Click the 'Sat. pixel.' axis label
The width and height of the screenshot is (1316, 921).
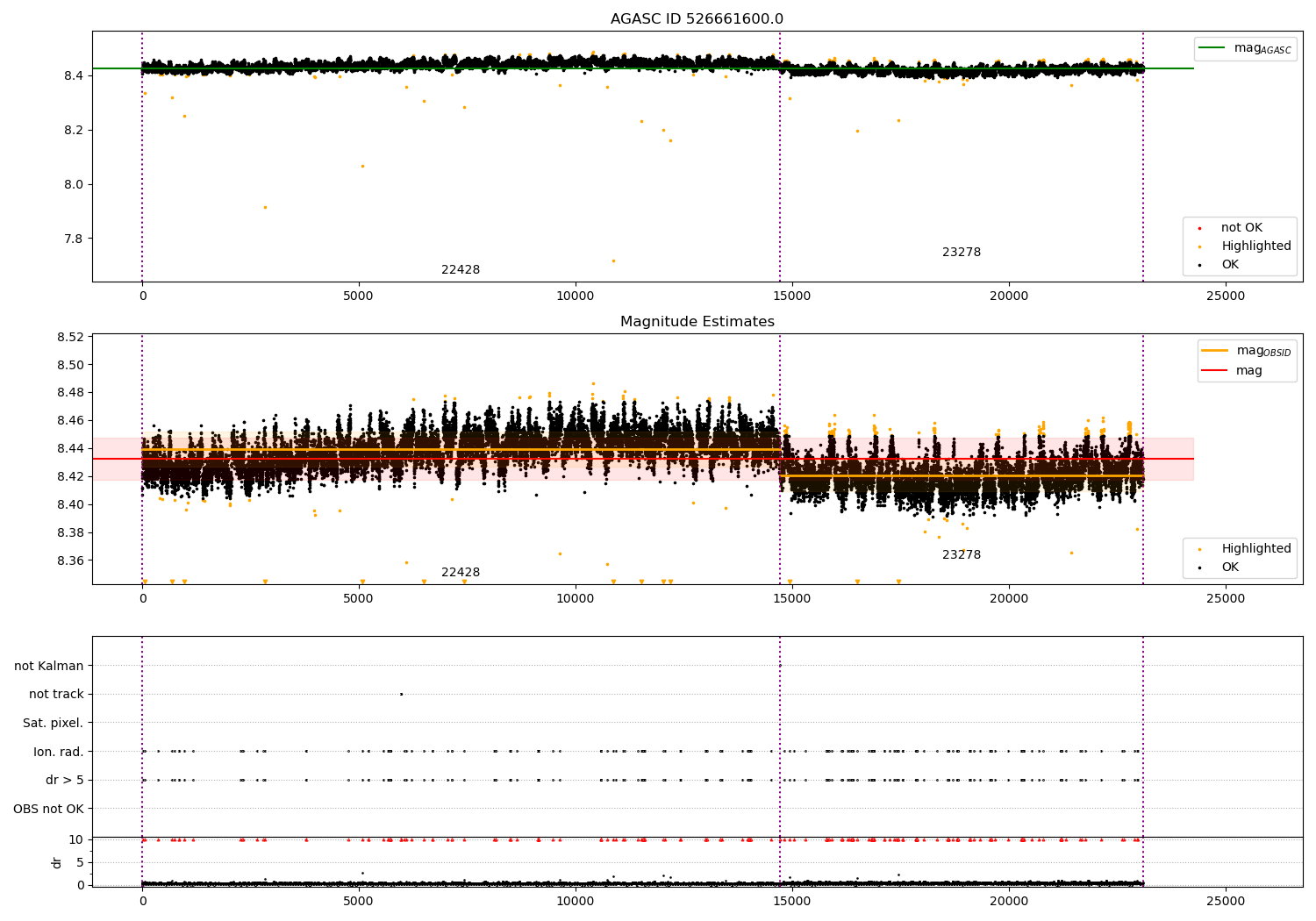point(54,724)
